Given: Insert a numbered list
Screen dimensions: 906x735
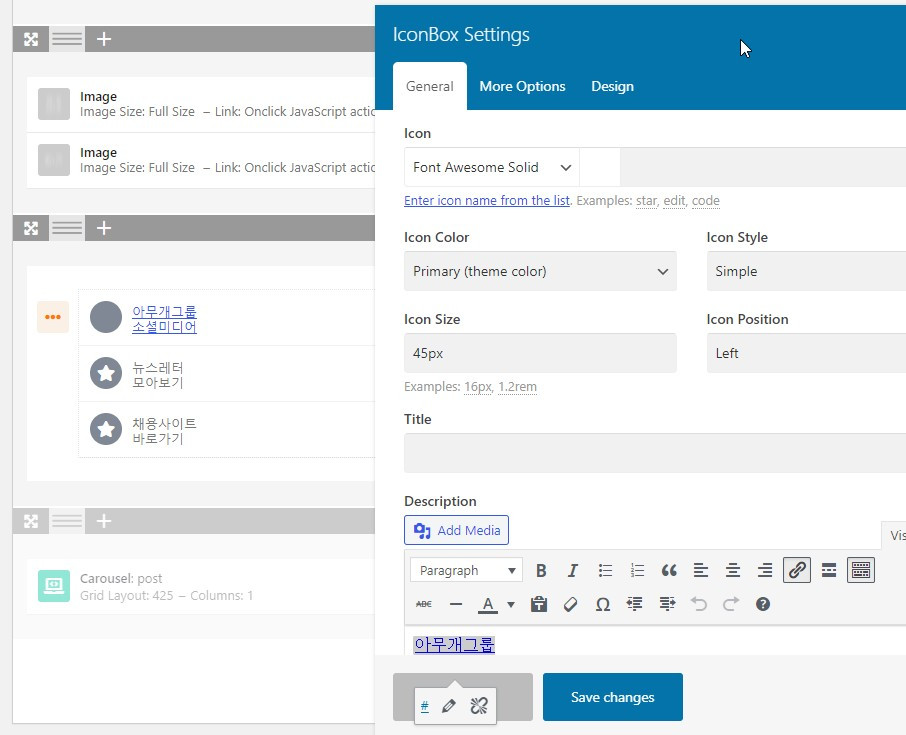Looking at the screenshot, I should [x=637, y=570].
